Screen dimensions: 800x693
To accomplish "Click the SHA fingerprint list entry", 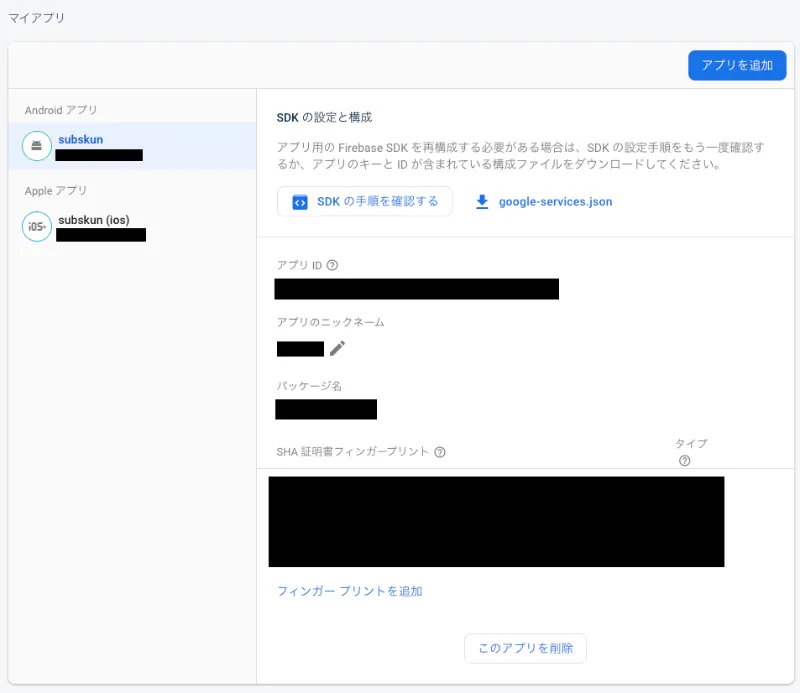I will click(x=495, y=520).
